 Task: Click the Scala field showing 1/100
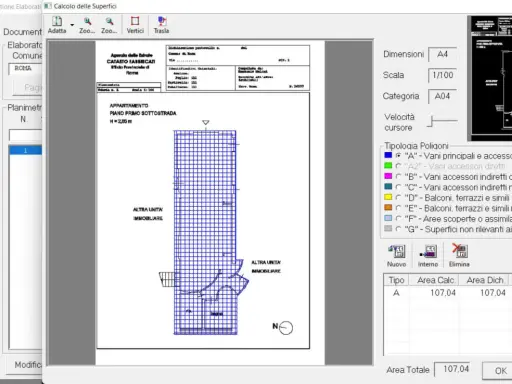pos(442,75)
